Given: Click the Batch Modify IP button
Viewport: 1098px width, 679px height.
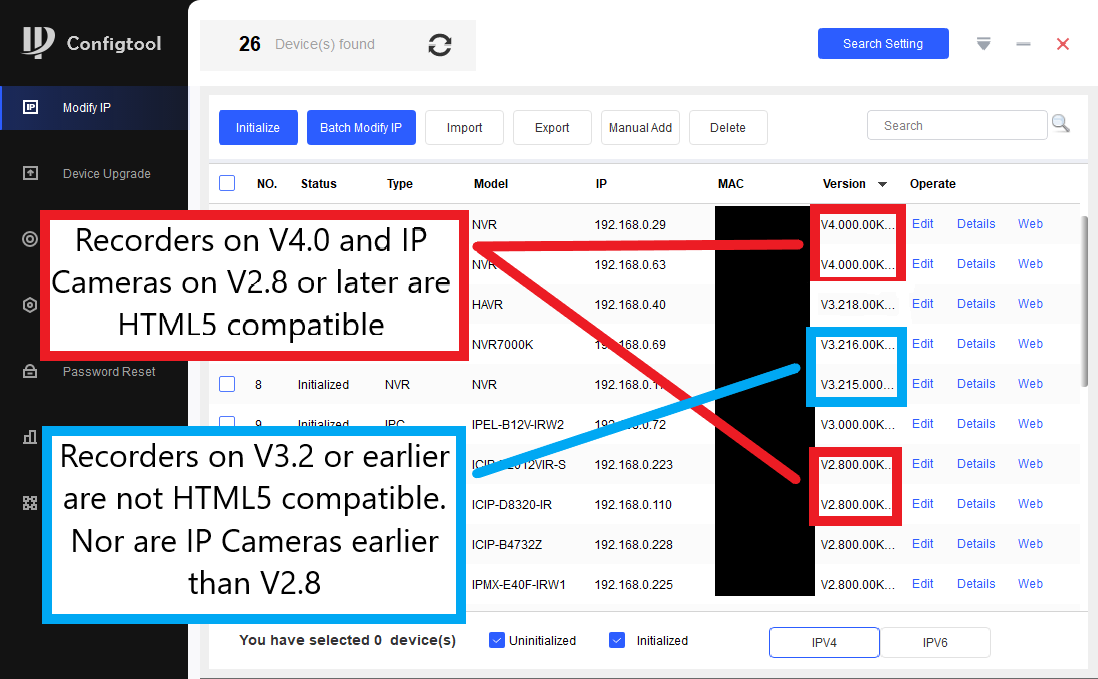Looking at the screenshot, I should [x=361, y=127].
